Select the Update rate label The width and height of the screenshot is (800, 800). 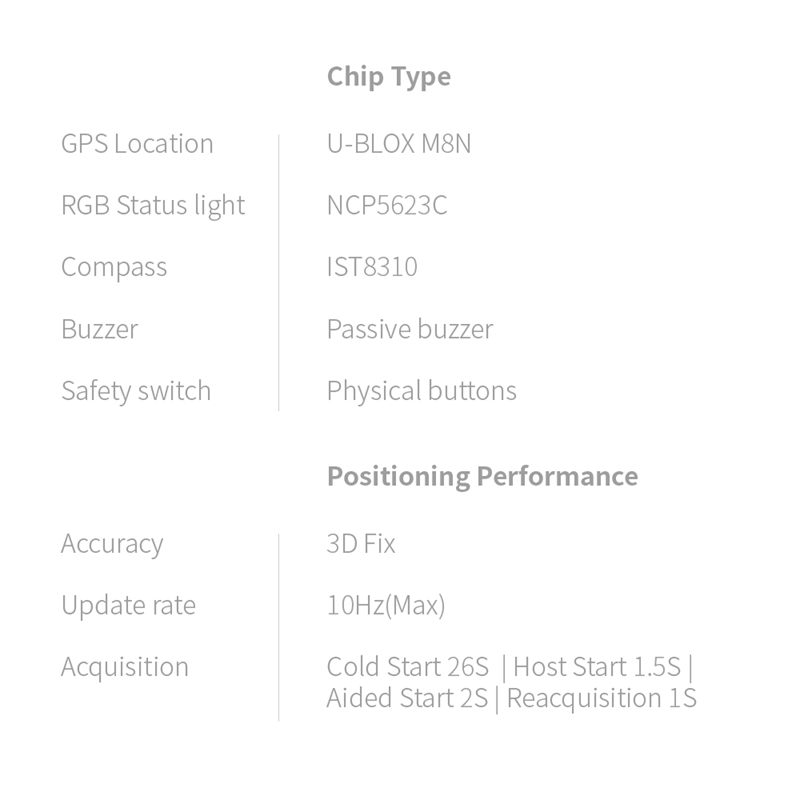128,606
